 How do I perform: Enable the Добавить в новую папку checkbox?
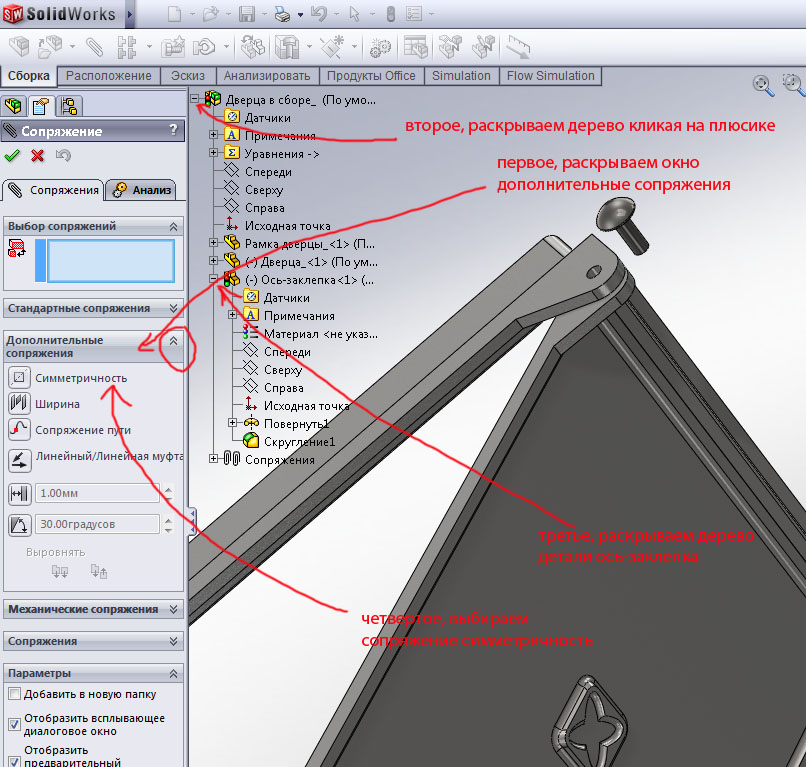[x=14, y=694]
